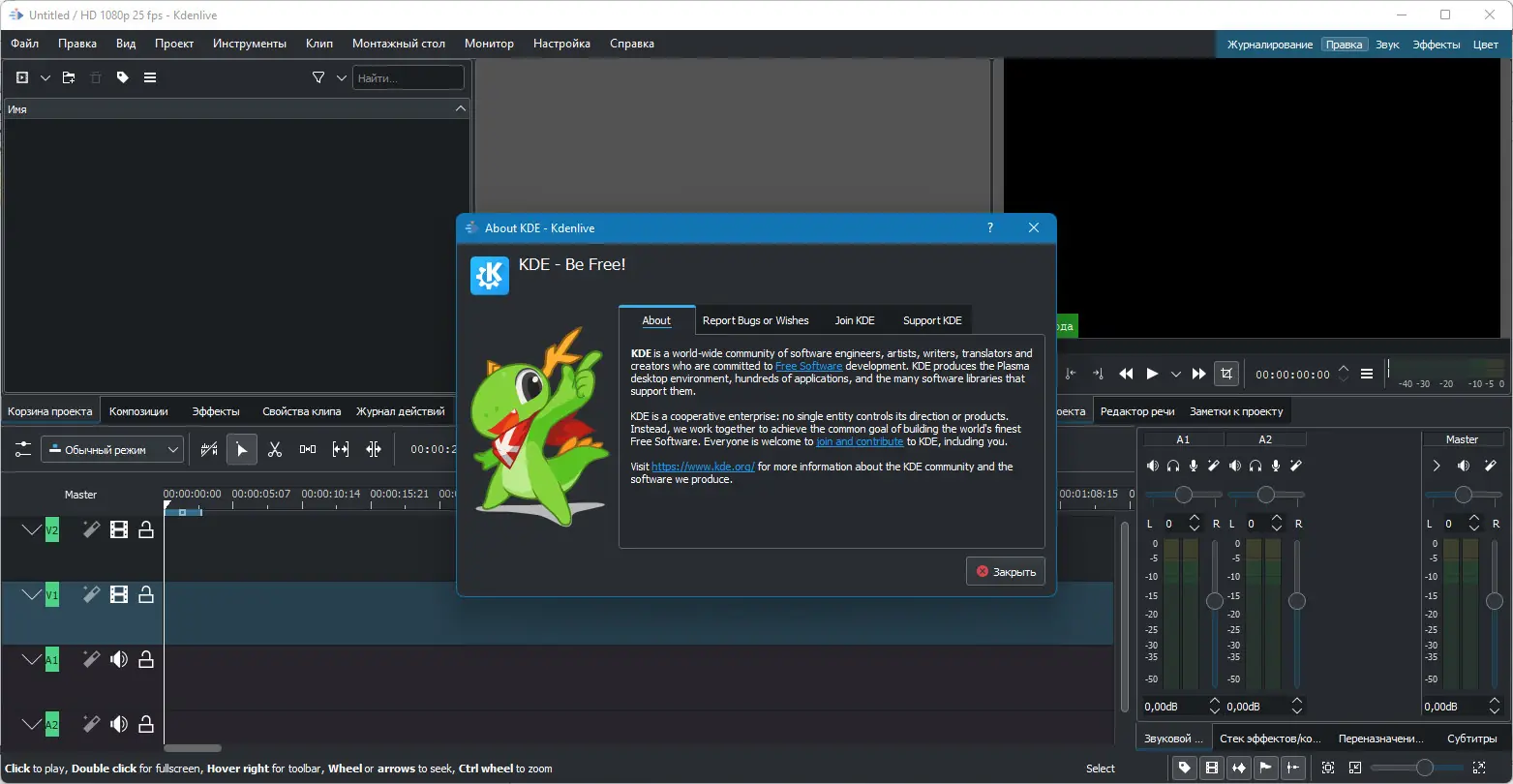
Task: Click the fit zoom to project icon
Action: [x=1328, y=768]
